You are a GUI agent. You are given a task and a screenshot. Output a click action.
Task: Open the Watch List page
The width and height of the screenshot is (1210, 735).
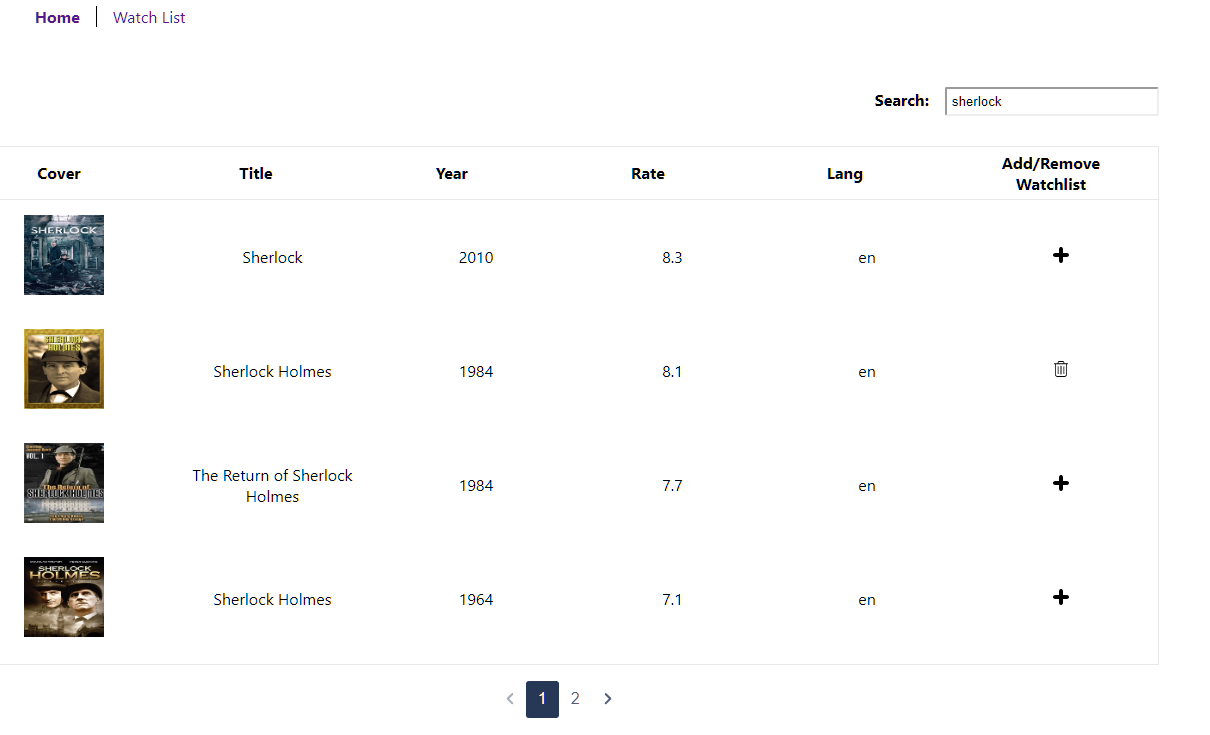tap(149, 18)
